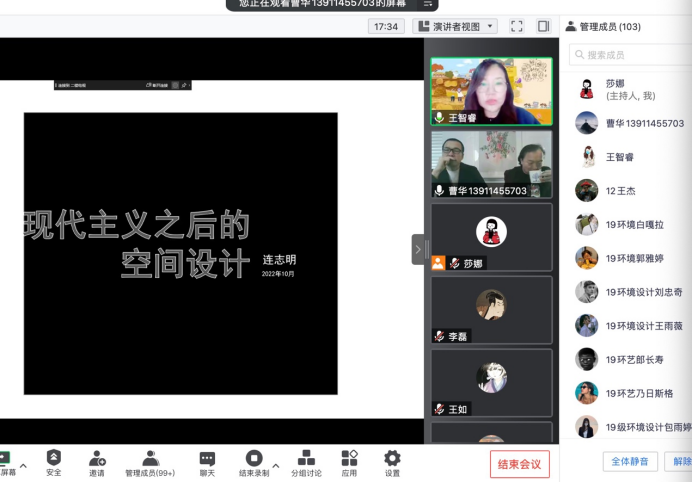Viewport: 693px width, 483px height.
Task: Open the 演讲者视图 view dropdown
Action: (455, 27)
